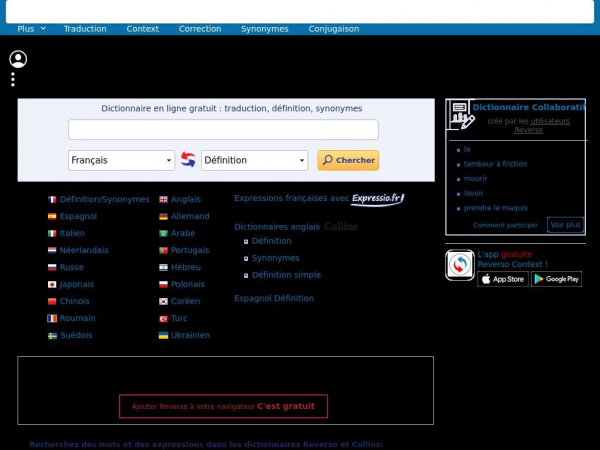The image size is (600, 450).
Task: Open the Dictionnaire Collaboratif heading link
Action: (x=529, y=108)
